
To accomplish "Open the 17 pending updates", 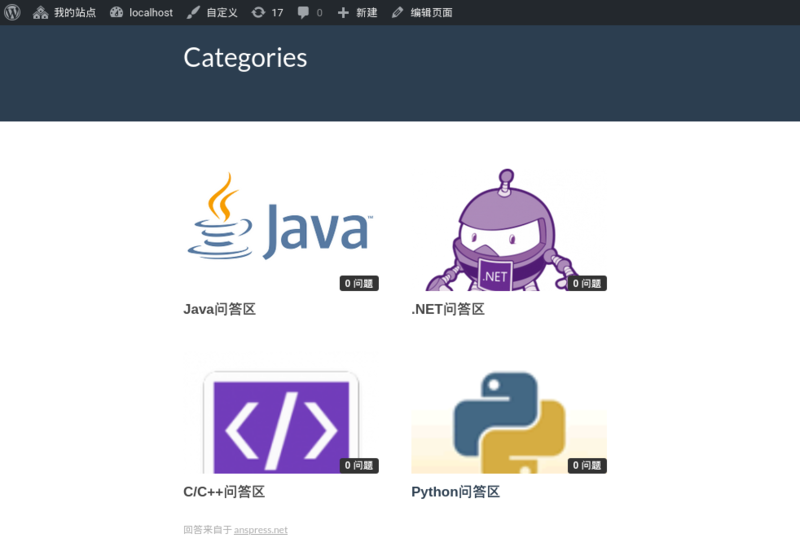I will 267,12.
